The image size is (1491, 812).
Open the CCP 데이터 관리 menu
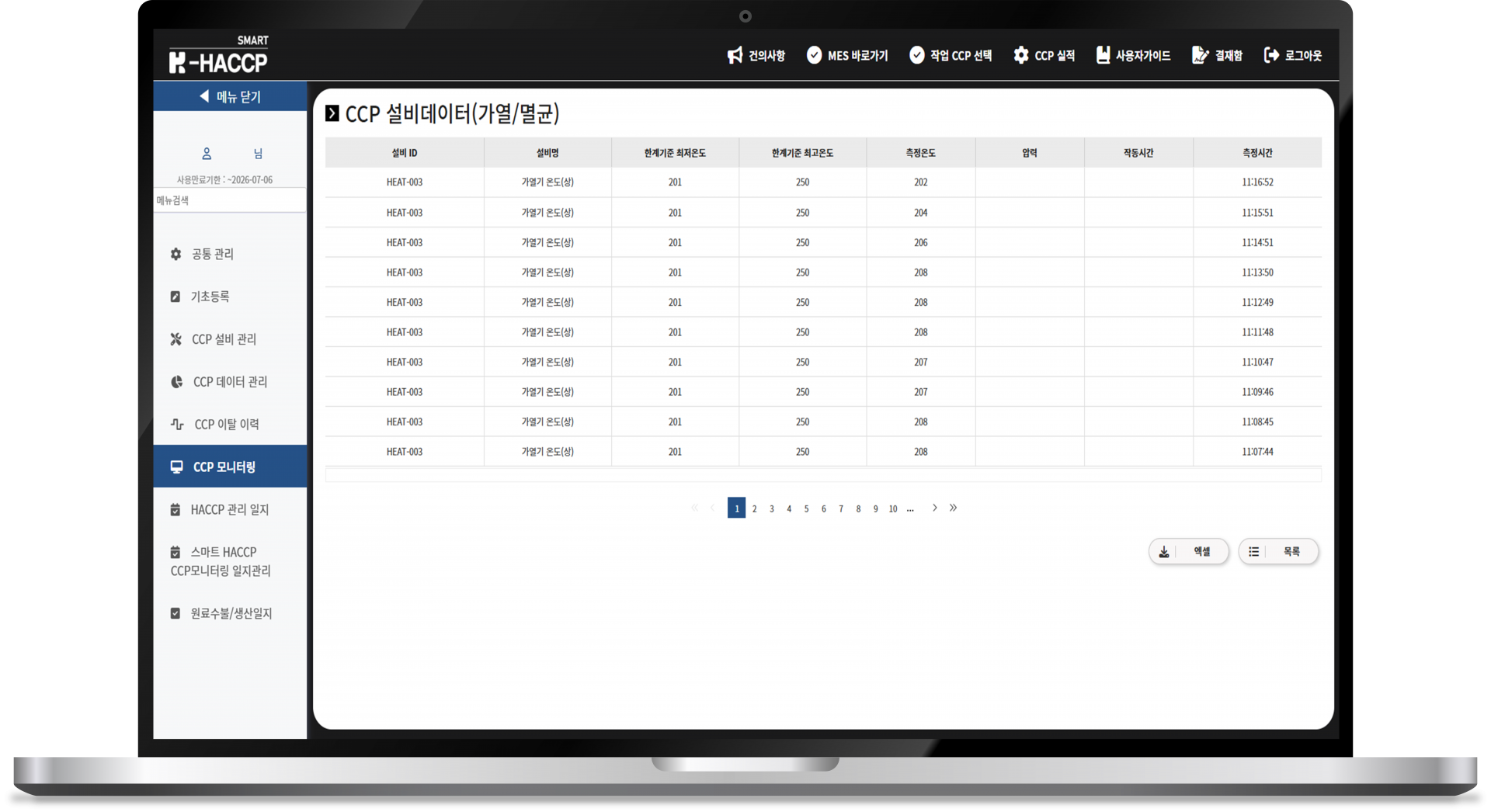tap(230, 382)
